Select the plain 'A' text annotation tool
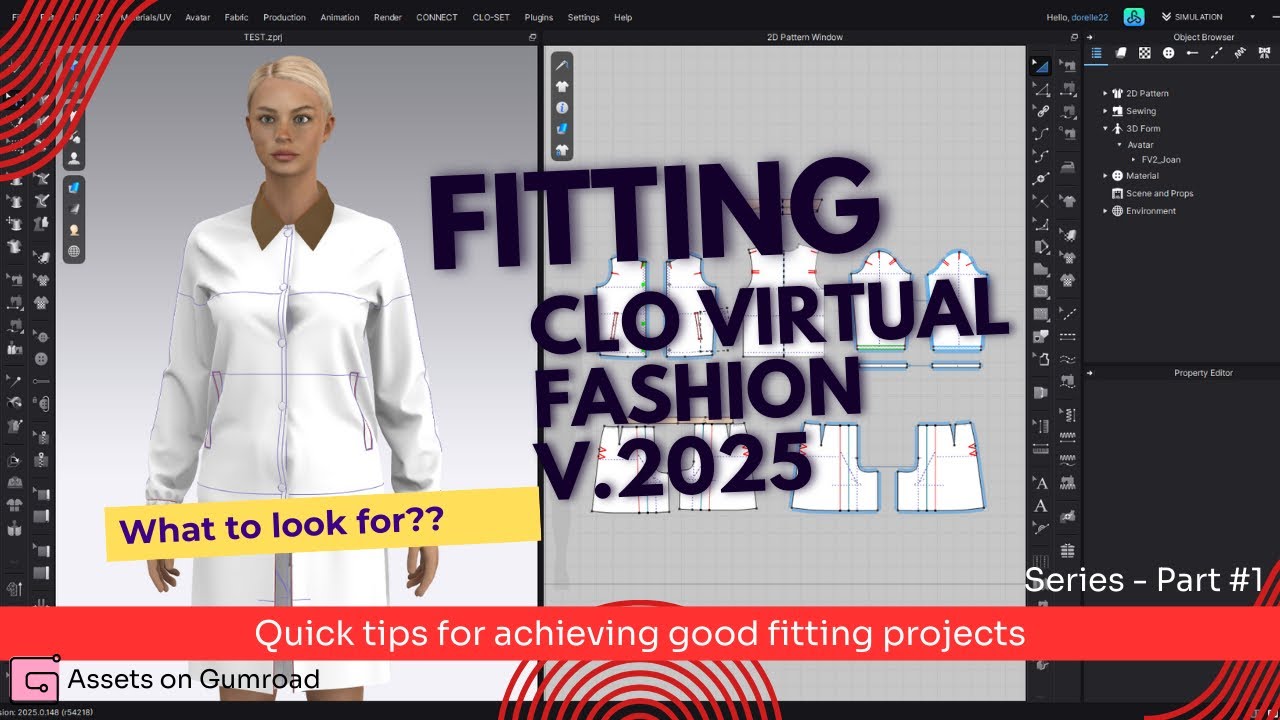The height and width of the screenshot is (720, 1280). point(1041,506)
